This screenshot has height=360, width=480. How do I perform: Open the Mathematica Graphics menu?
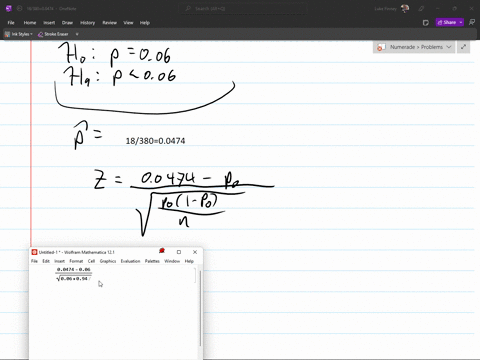point(108,261)
